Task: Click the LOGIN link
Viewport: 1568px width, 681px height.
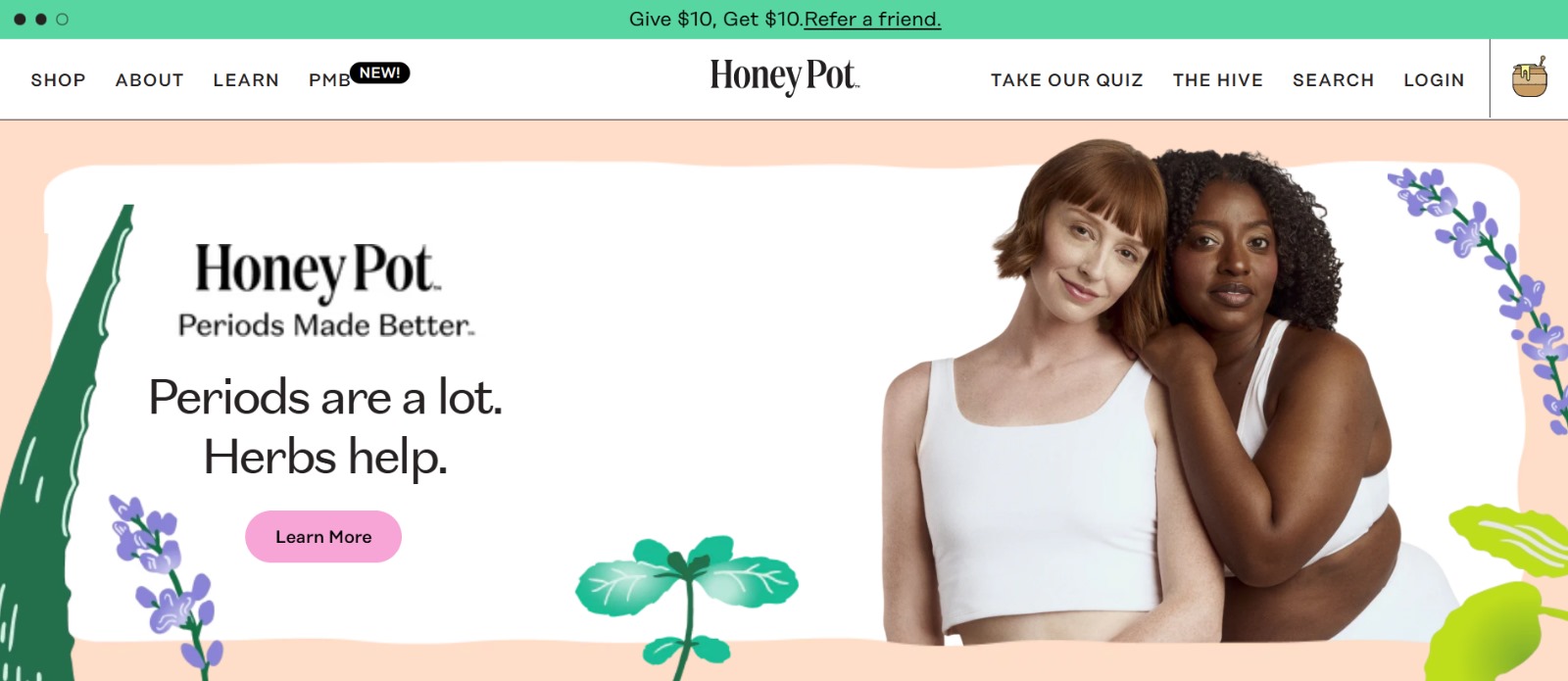Action: [x=1434, y=80]
